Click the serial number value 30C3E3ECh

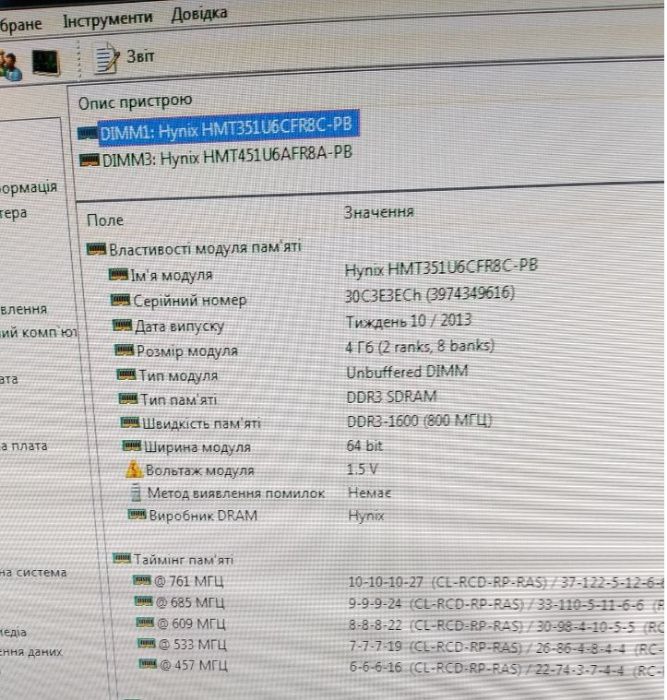tap(383, 295)
